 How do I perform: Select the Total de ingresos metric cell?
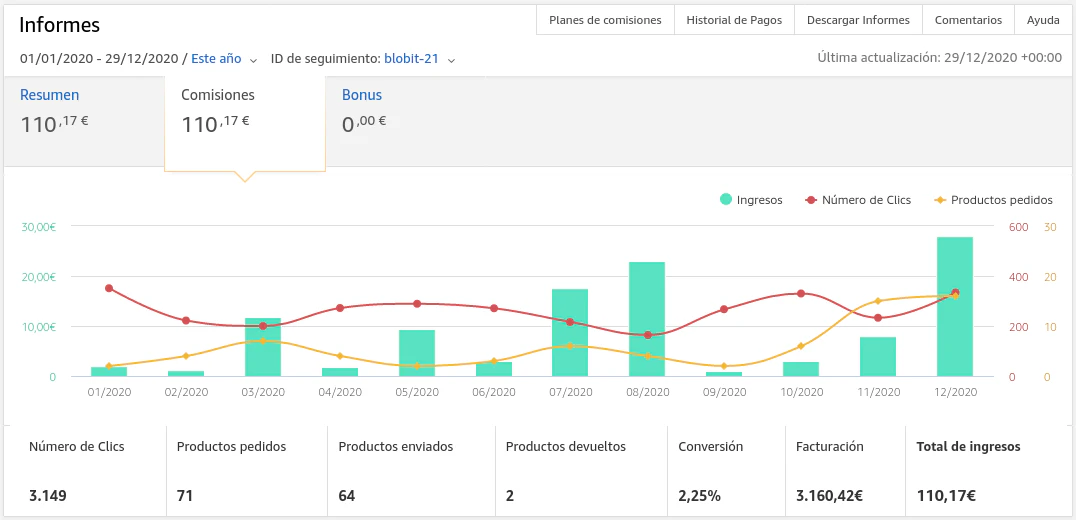click(988, 470)
